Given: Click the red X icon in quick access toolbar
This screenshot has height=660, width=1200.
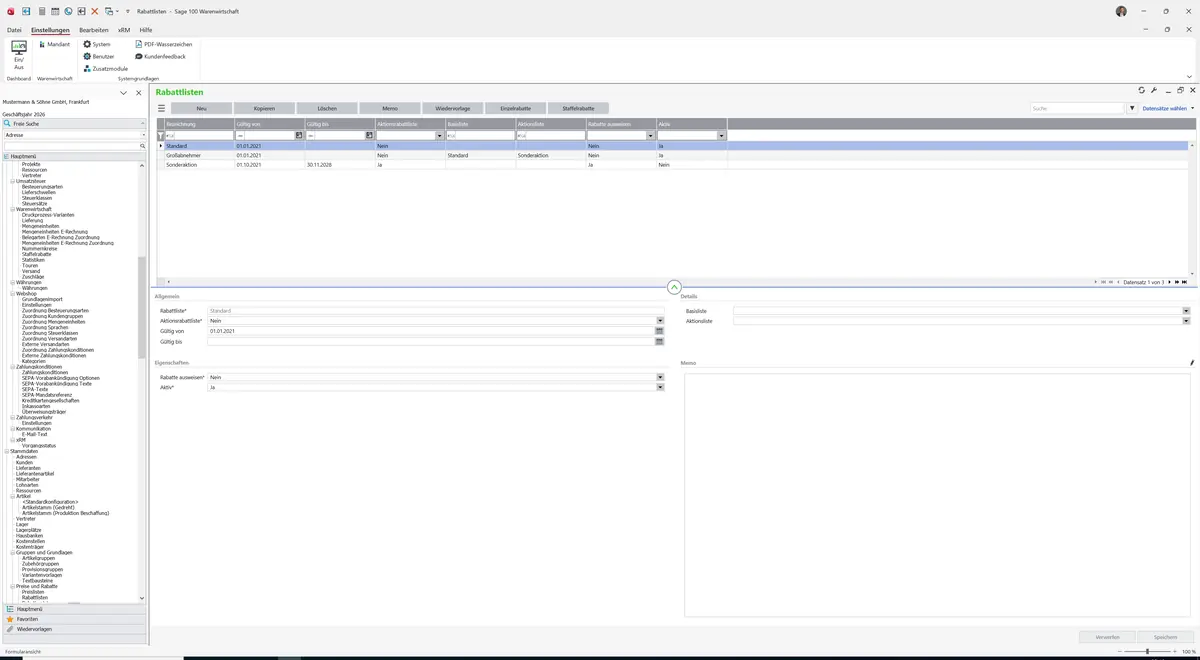Looking at the screenshot, I should point(95,11).
